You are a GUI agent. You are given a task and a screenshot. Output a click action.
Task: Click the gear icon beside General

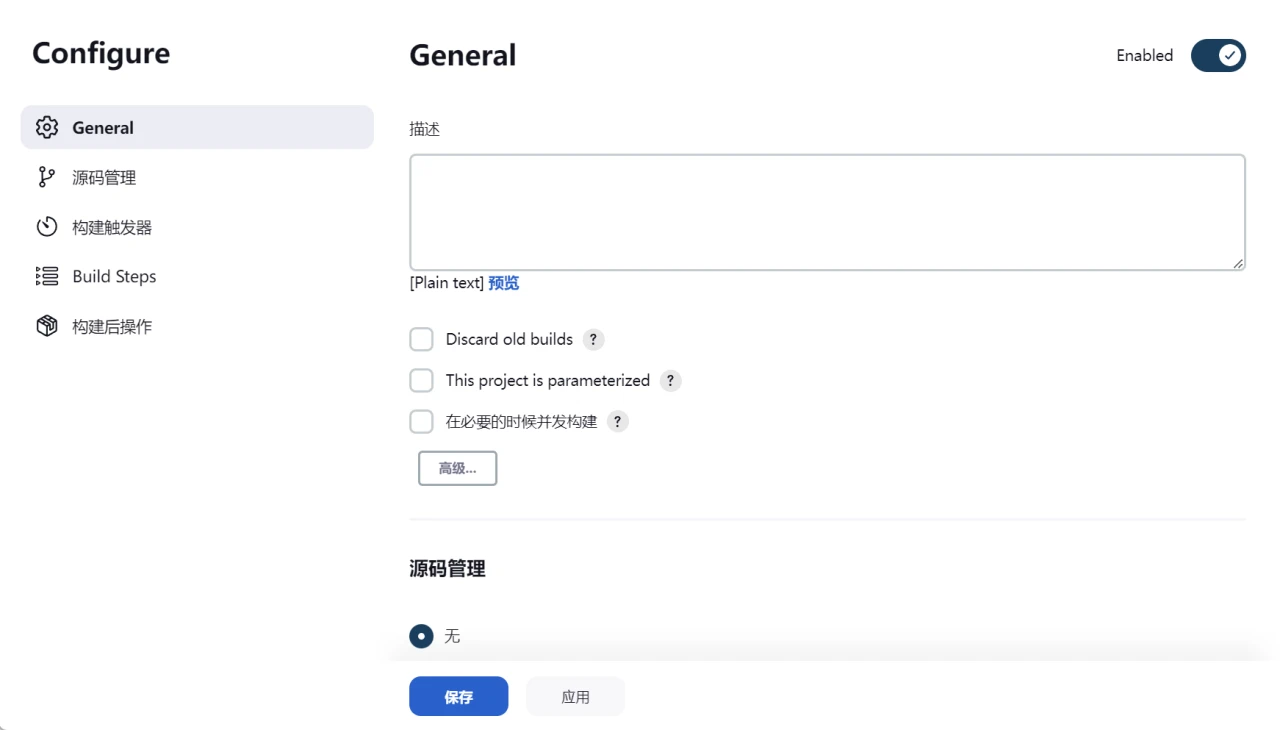coord(47,128)
